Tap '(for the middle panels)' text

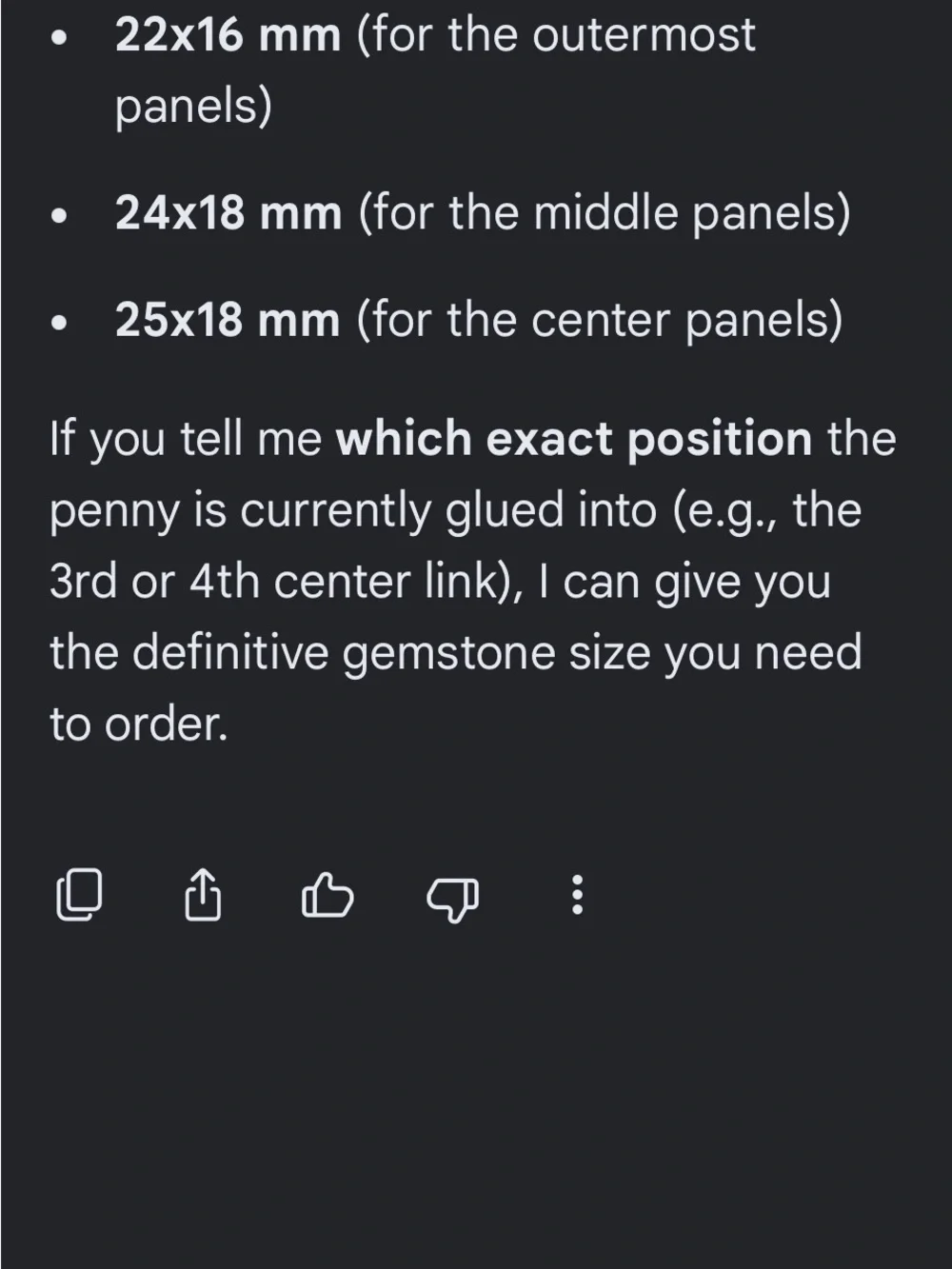click(605, 212)
